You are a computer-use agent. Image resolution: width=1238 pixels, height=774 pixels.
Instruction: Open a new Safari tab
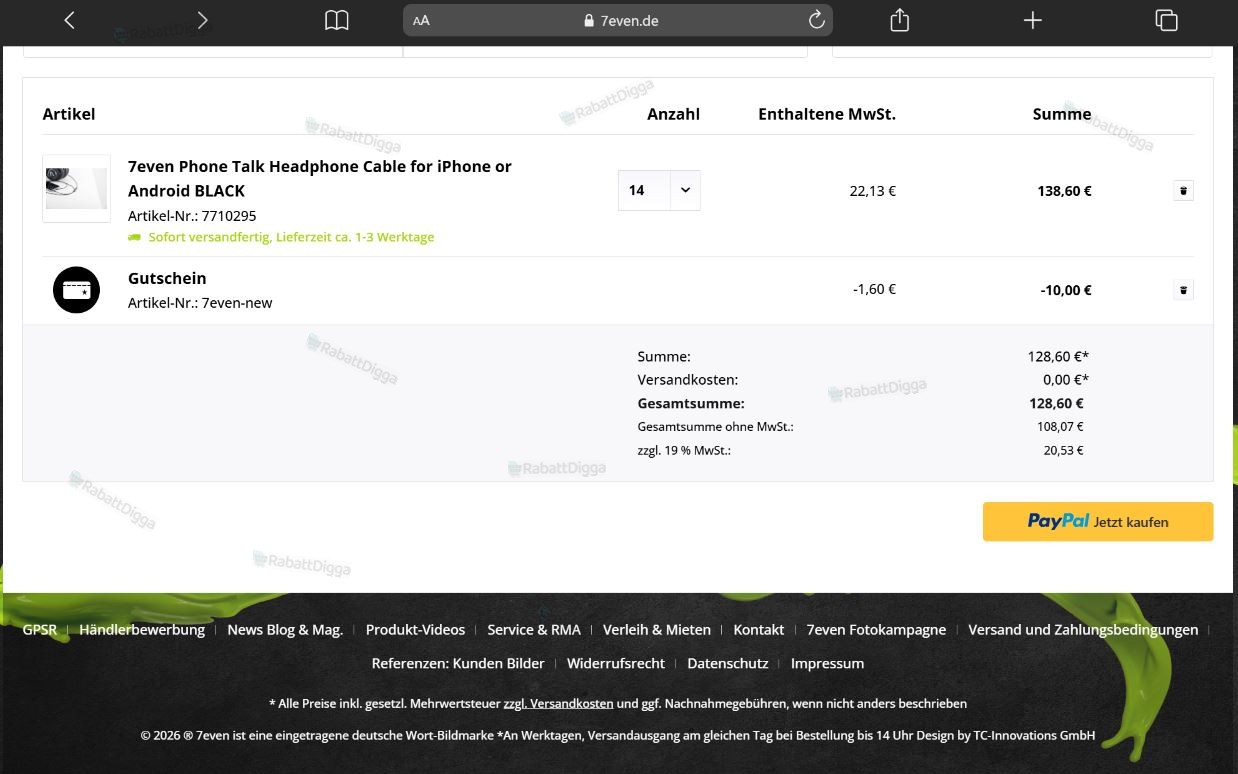pyautogui.click(x=1033, y=20)
